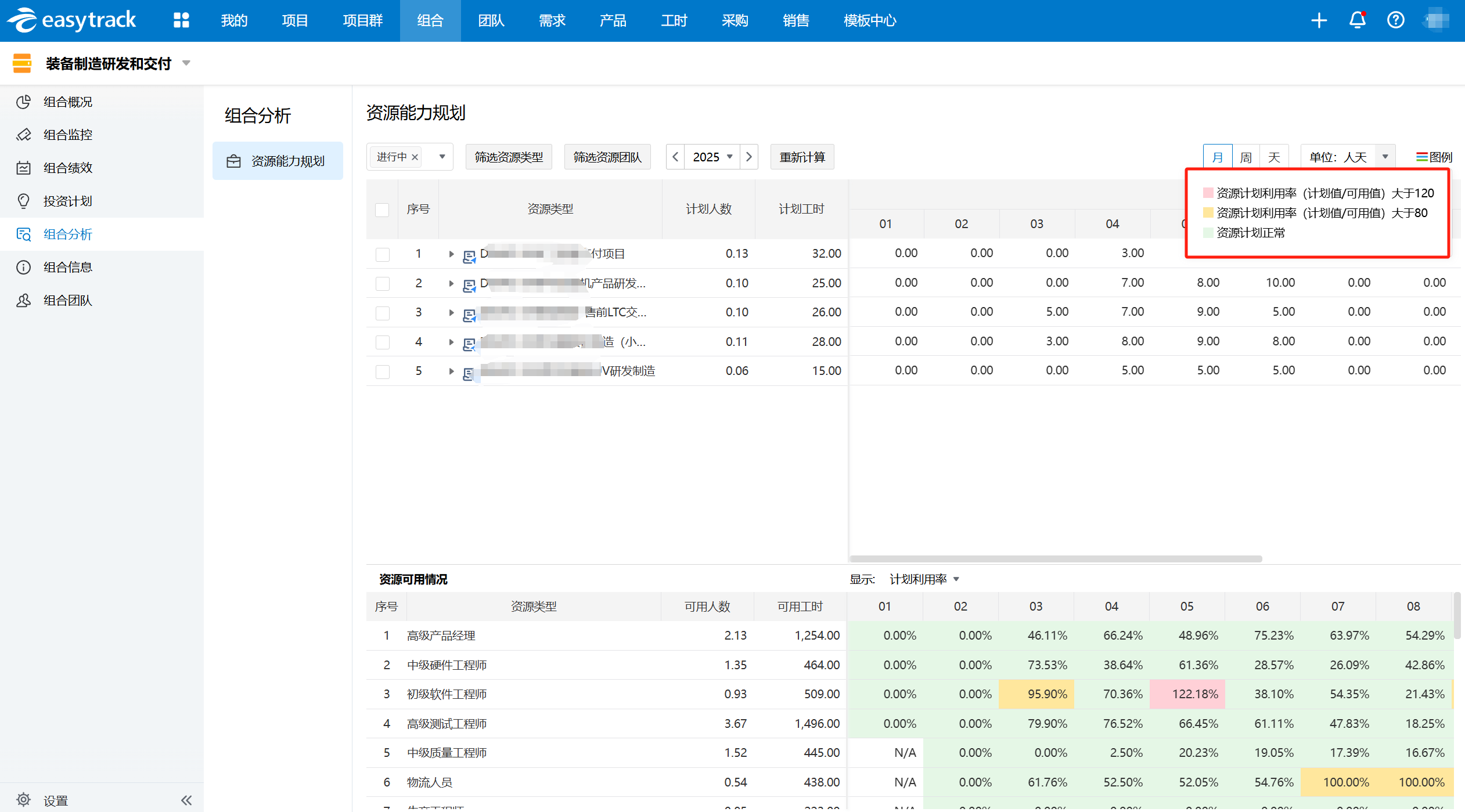Click the notification bell icon
This screenshot has height=812, width=1465.
(1356, 20)
